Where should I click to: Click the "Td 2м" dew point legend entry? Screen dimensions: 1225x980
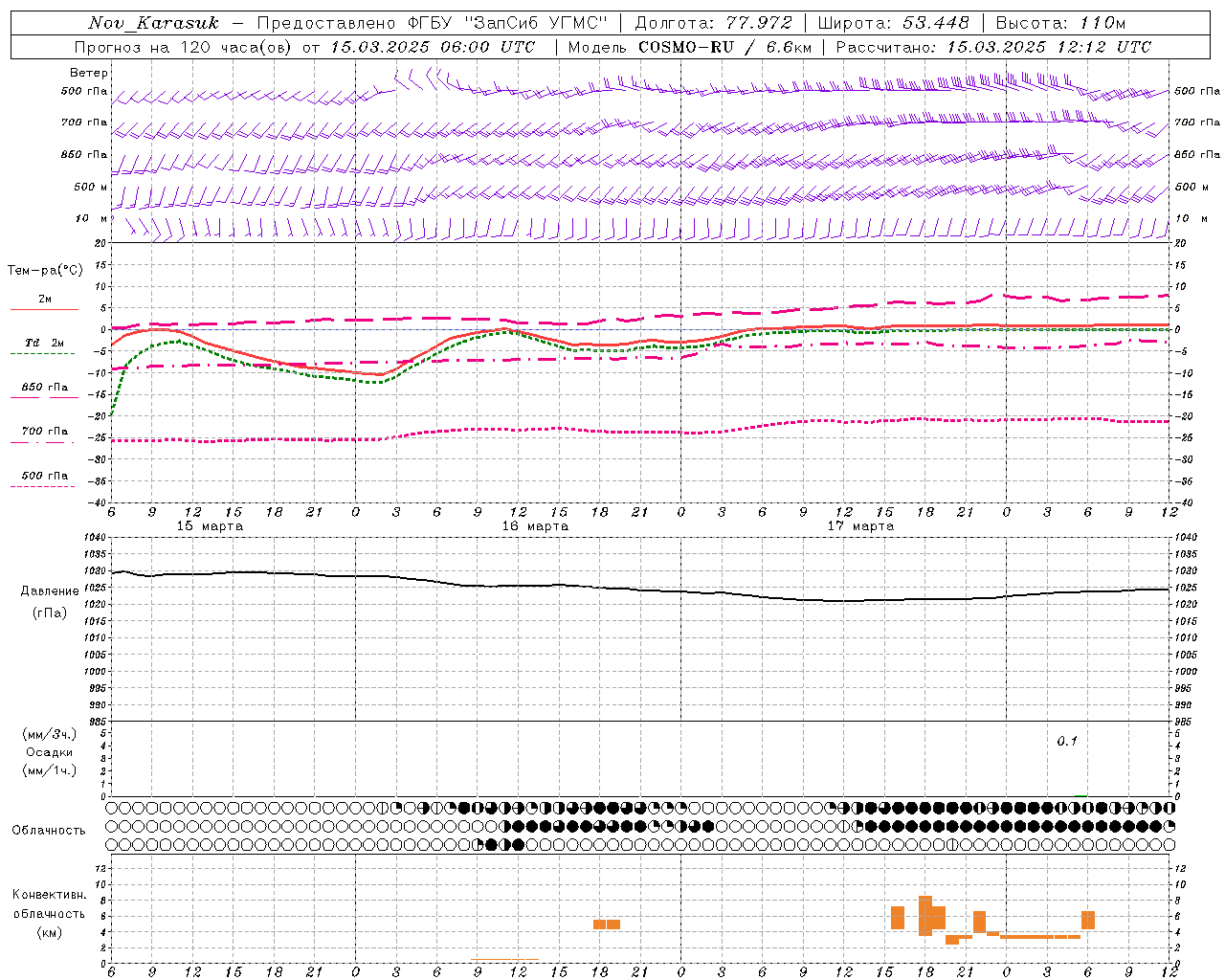point(44,343)
